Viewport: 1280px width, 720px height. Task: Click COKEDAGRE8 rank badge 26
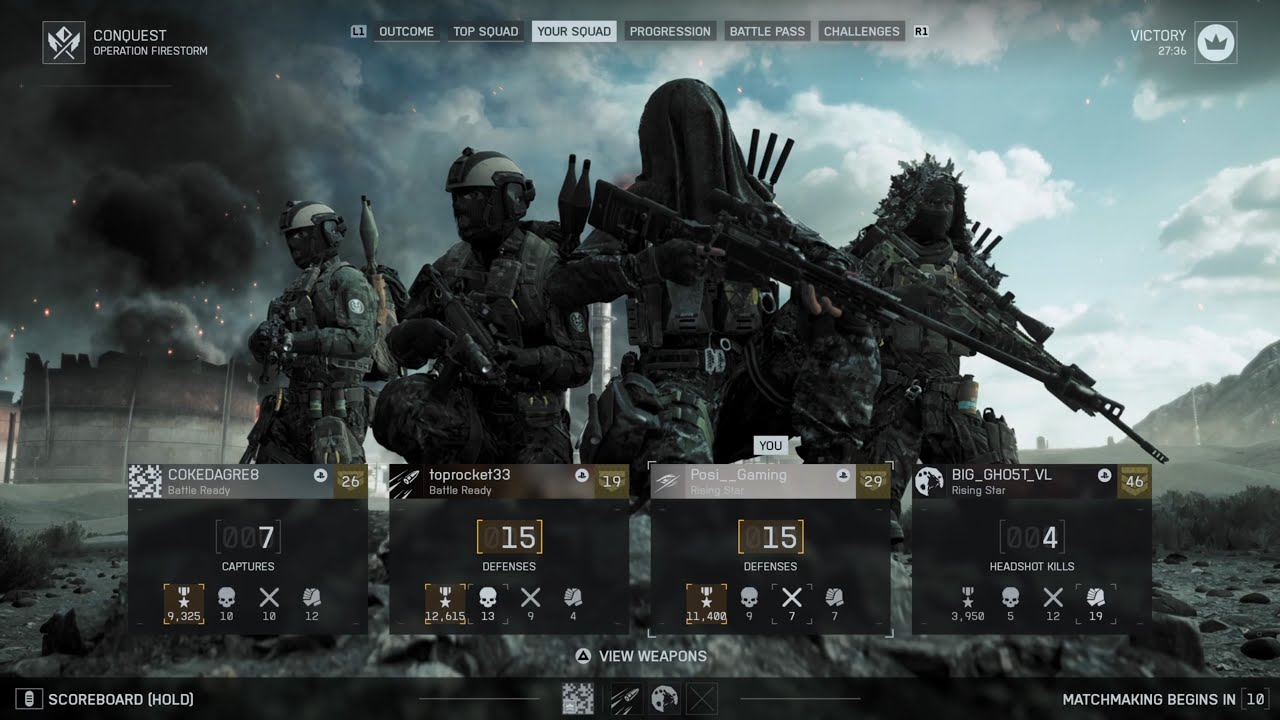350,481
